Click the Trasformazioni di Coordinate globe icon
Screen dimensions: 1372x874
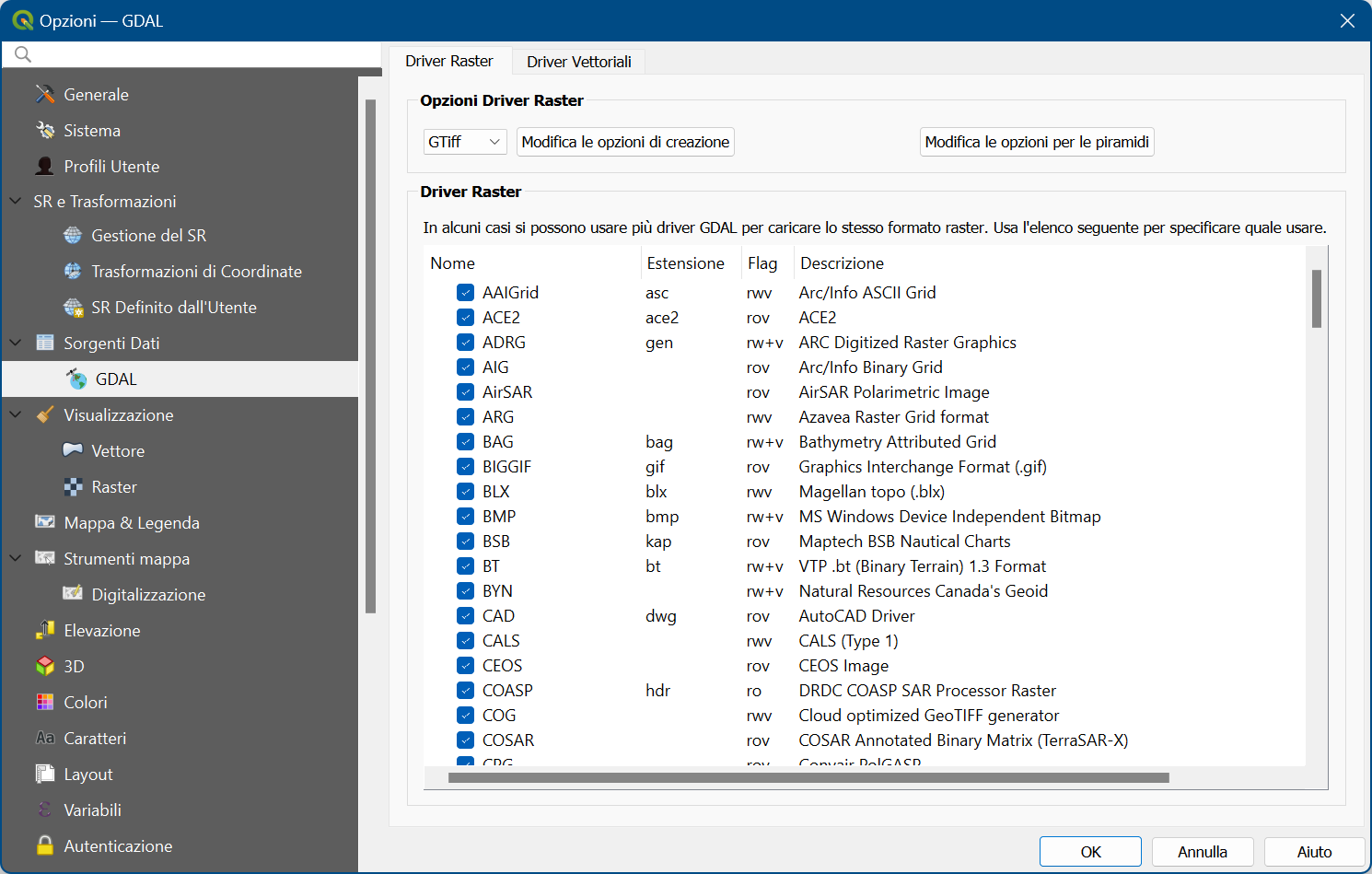pyautogui.click(x=73, y=271)
